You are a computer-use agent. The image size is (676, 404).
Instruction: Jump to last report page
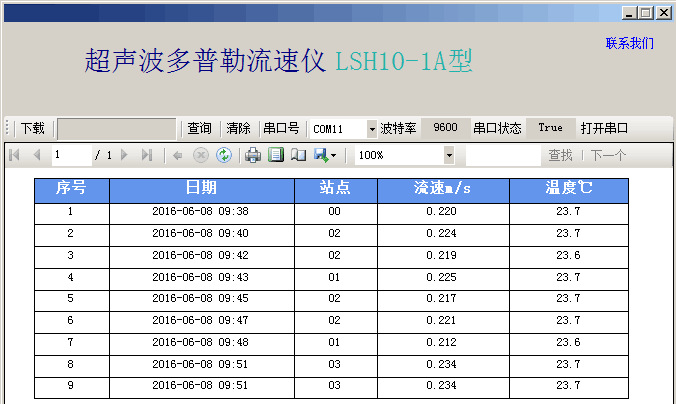147,155
